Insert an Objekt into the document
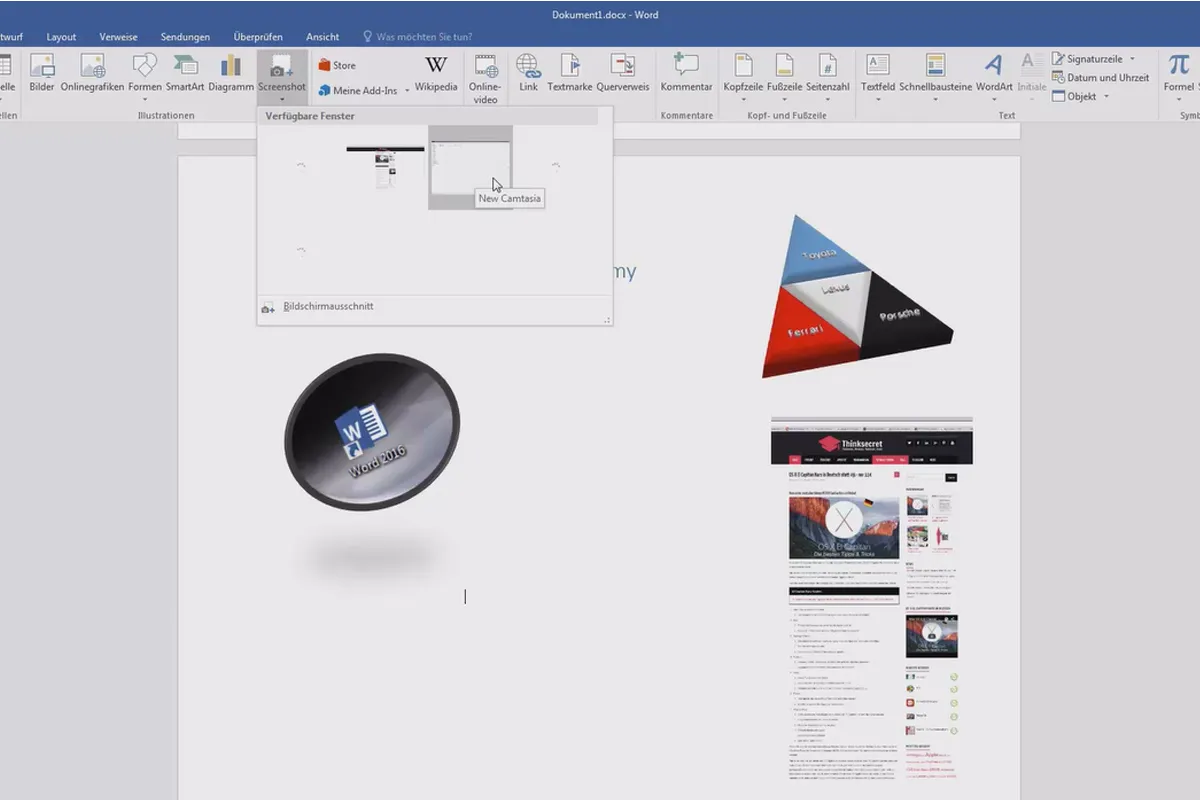Image resolution: width=1200 pixels, height=800 pixels. click(x=1074, y=96)
